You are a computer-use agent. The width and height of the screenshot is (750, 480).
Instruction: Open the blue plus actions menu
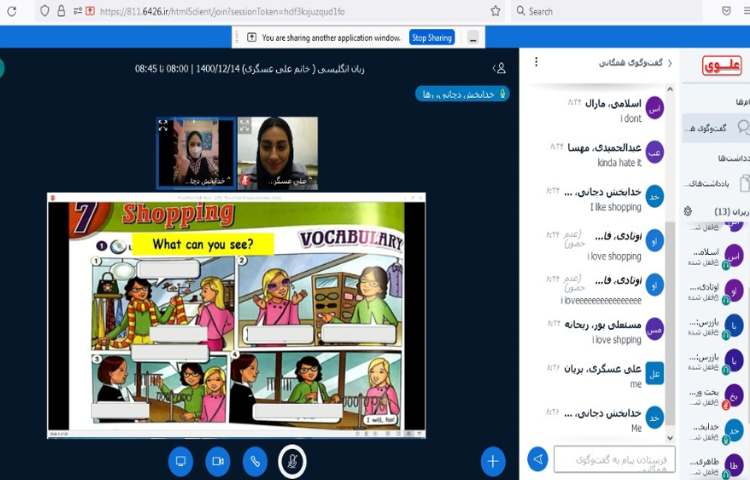point(493,461)
